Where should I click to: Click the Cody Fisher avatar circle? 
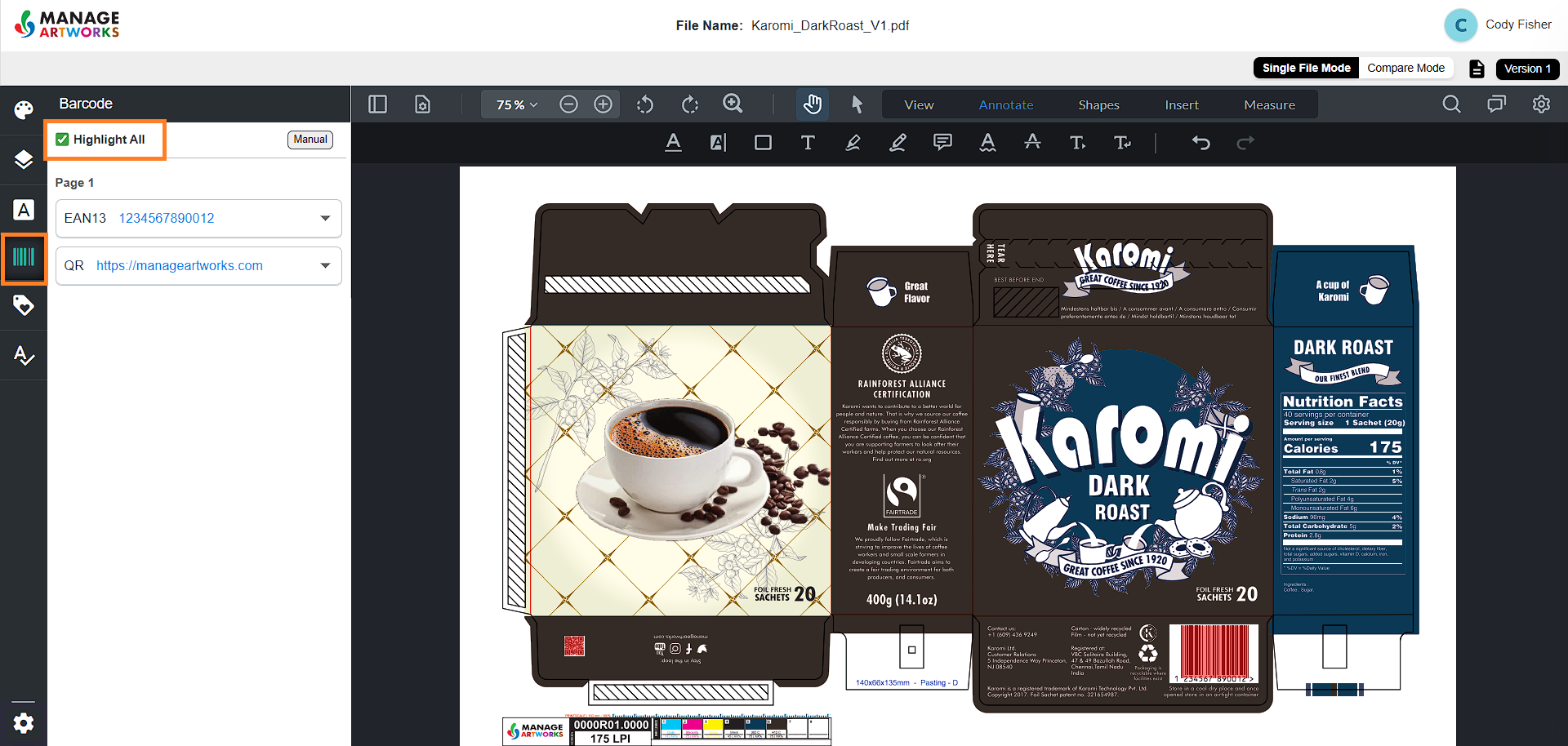click(1461, 25)
